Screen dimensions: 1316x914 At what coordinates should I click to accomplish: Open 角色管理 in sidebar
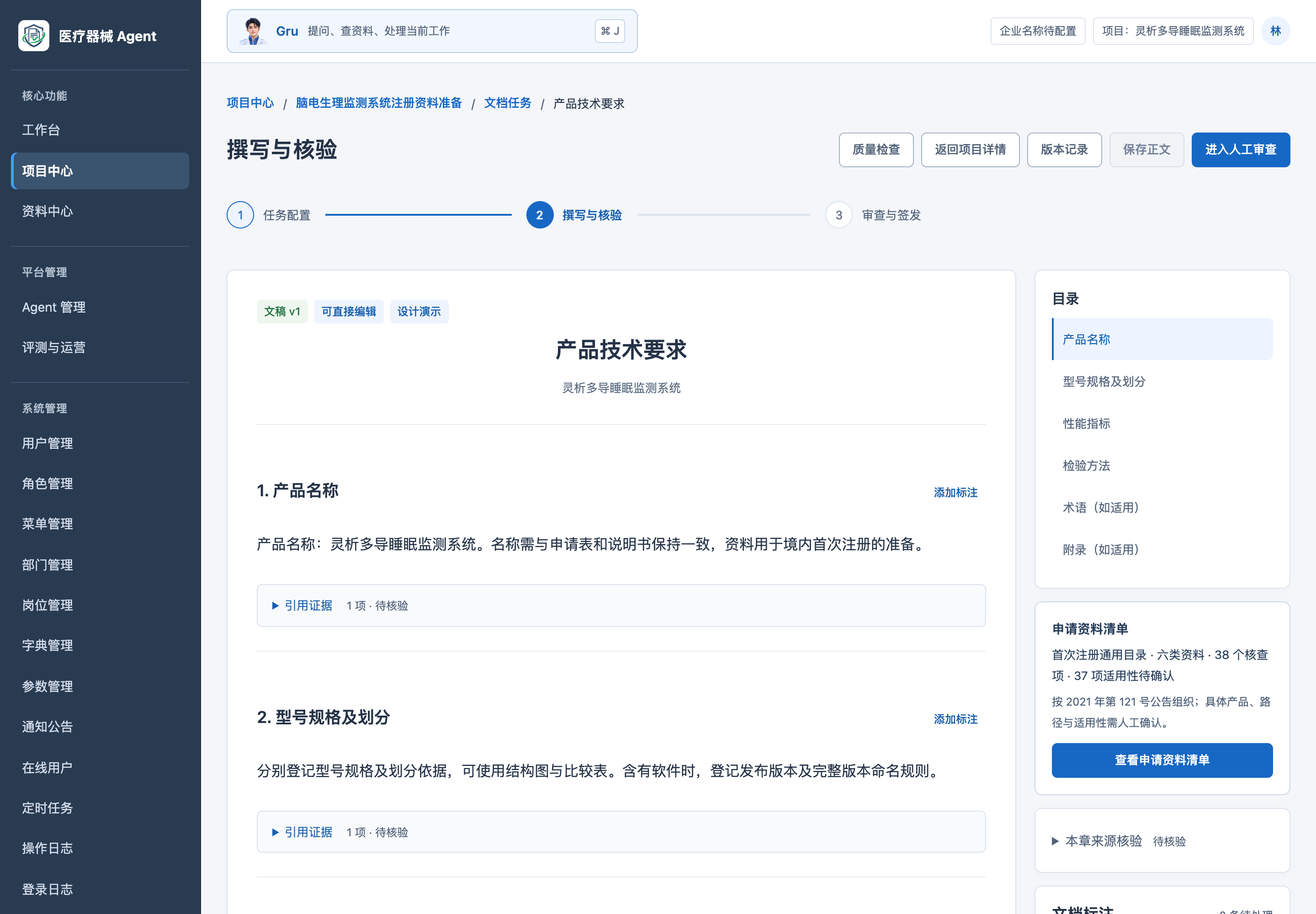pyautogui.click(x=100, y=484)
